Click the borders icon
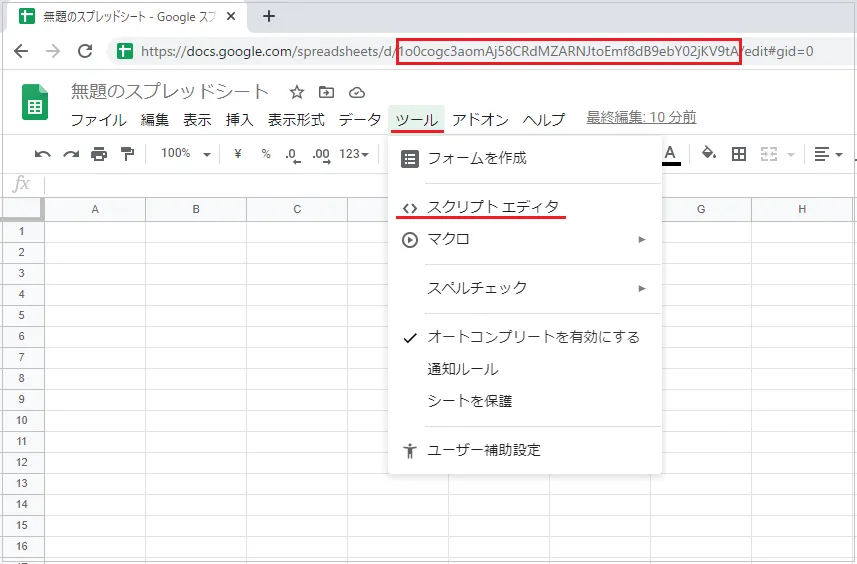 coord(739,154)
